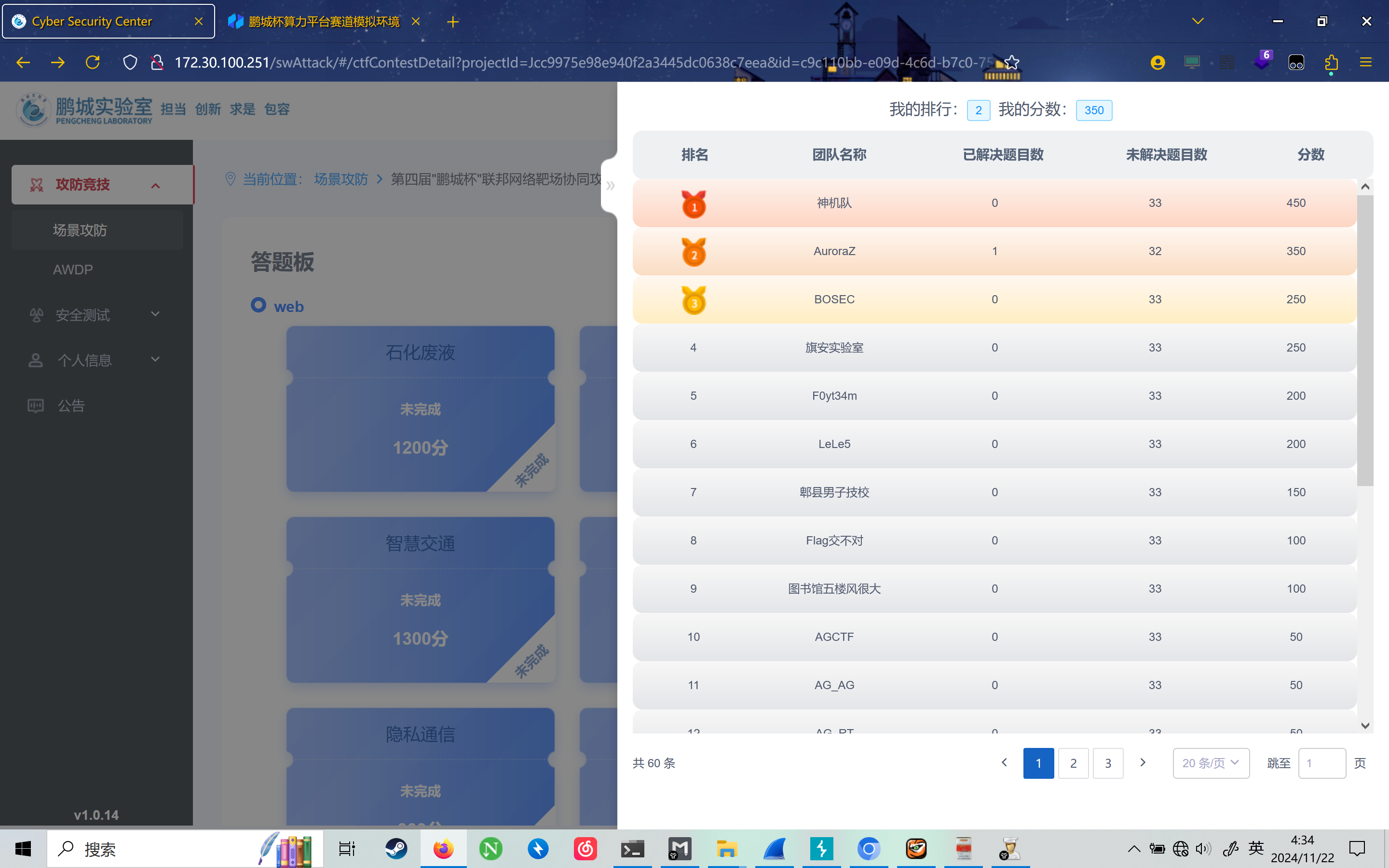Open the Windows Start button
This screenshot has height=868, width=1389.
pos(23,849)
